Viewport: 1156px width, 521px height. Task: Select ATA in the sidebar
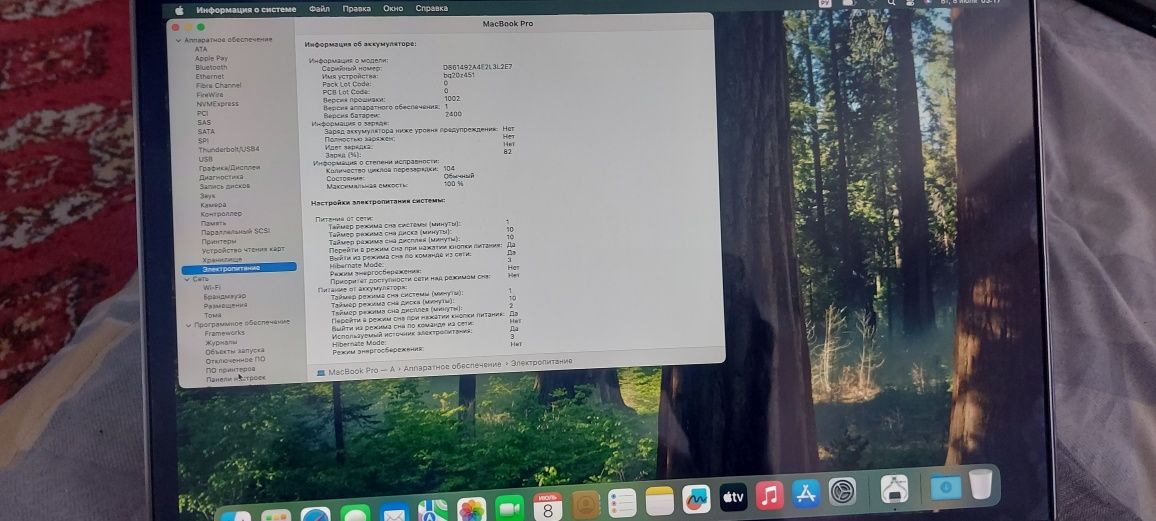[201, 49]
